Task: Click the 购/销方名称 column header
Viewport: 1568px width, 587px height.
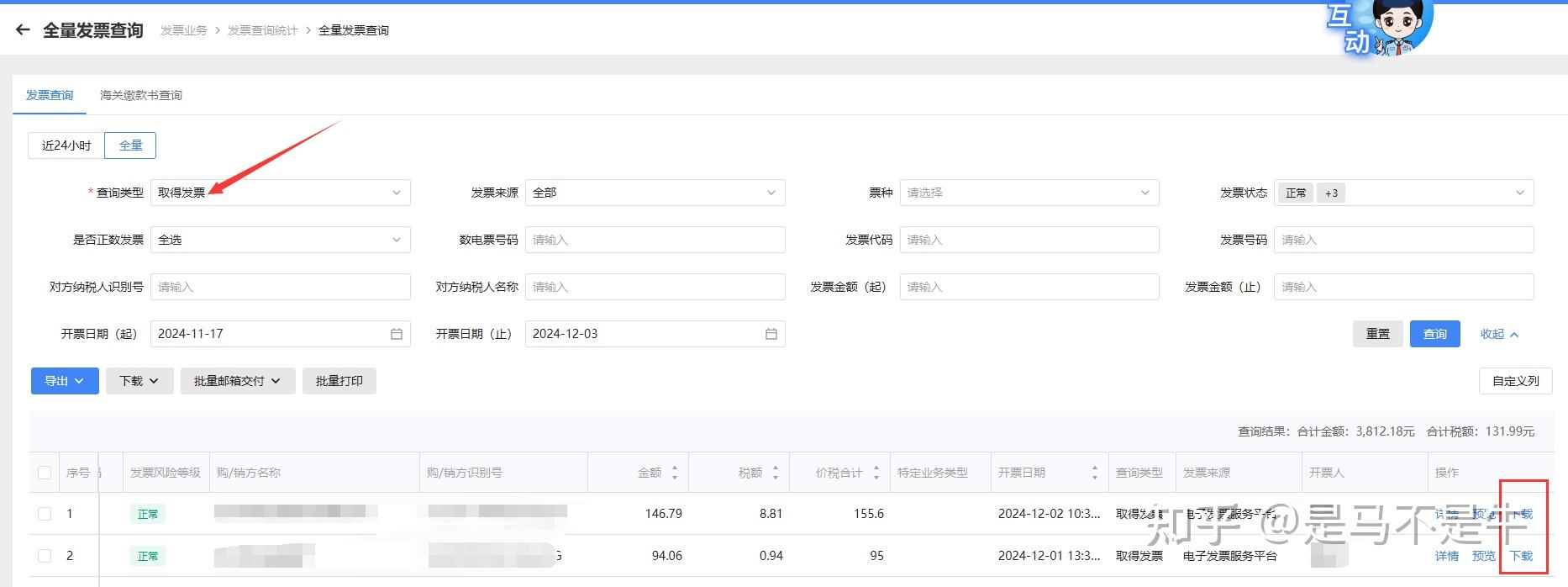Action: click(249, 473)
